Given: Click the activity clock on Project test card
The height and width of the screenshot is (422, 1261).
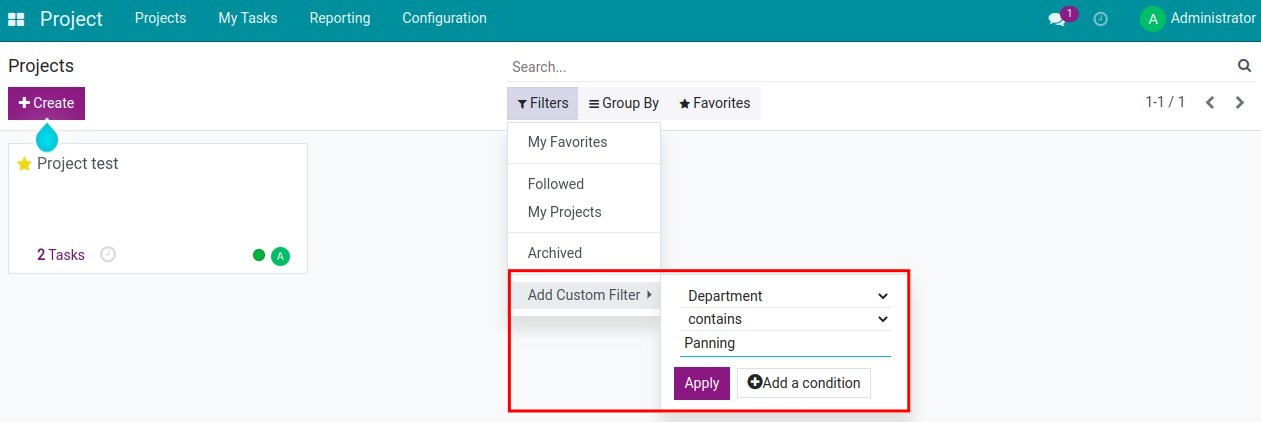Looking at the screenshot, I should 108,254.
